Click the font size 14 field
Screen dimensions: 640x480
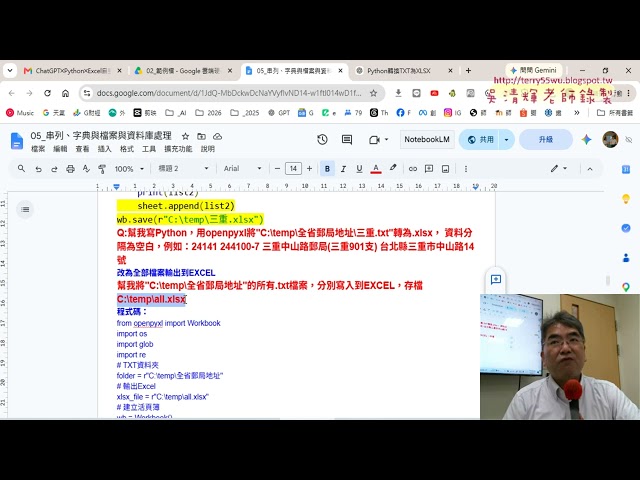click(293, 169)
